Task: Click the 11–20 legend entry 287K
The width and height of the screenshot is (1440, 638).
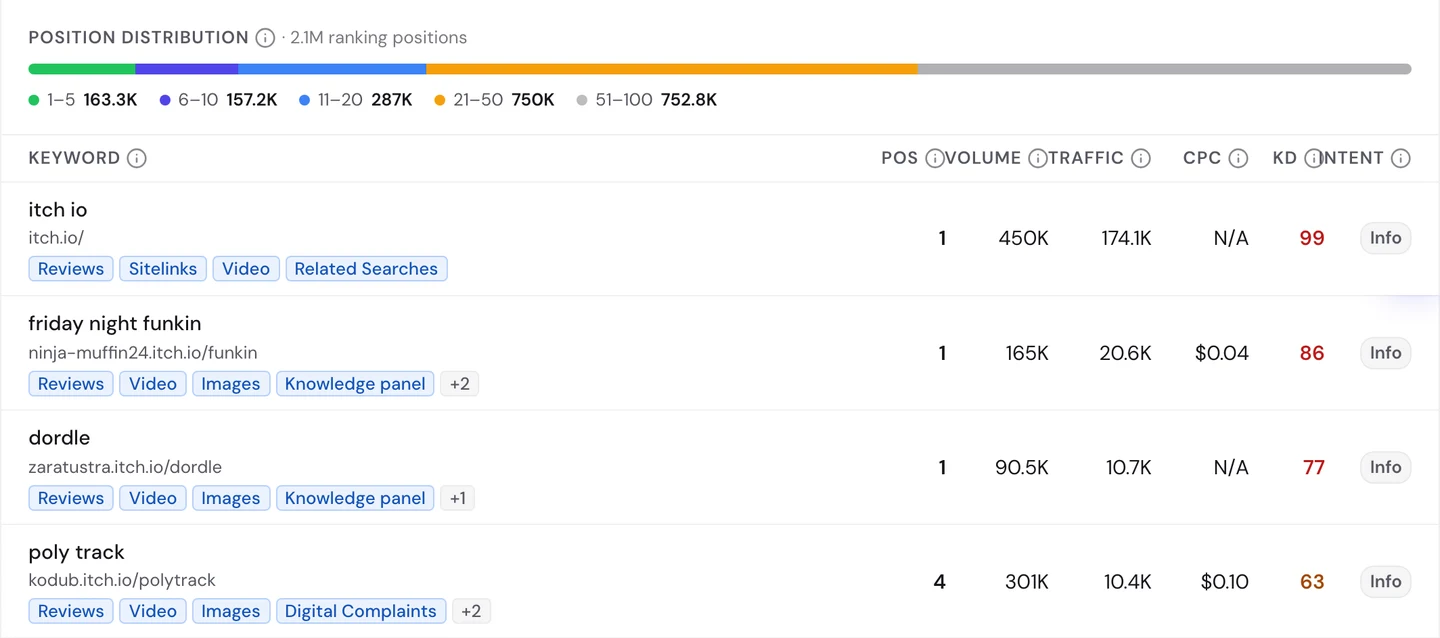Action: point(356,100)
